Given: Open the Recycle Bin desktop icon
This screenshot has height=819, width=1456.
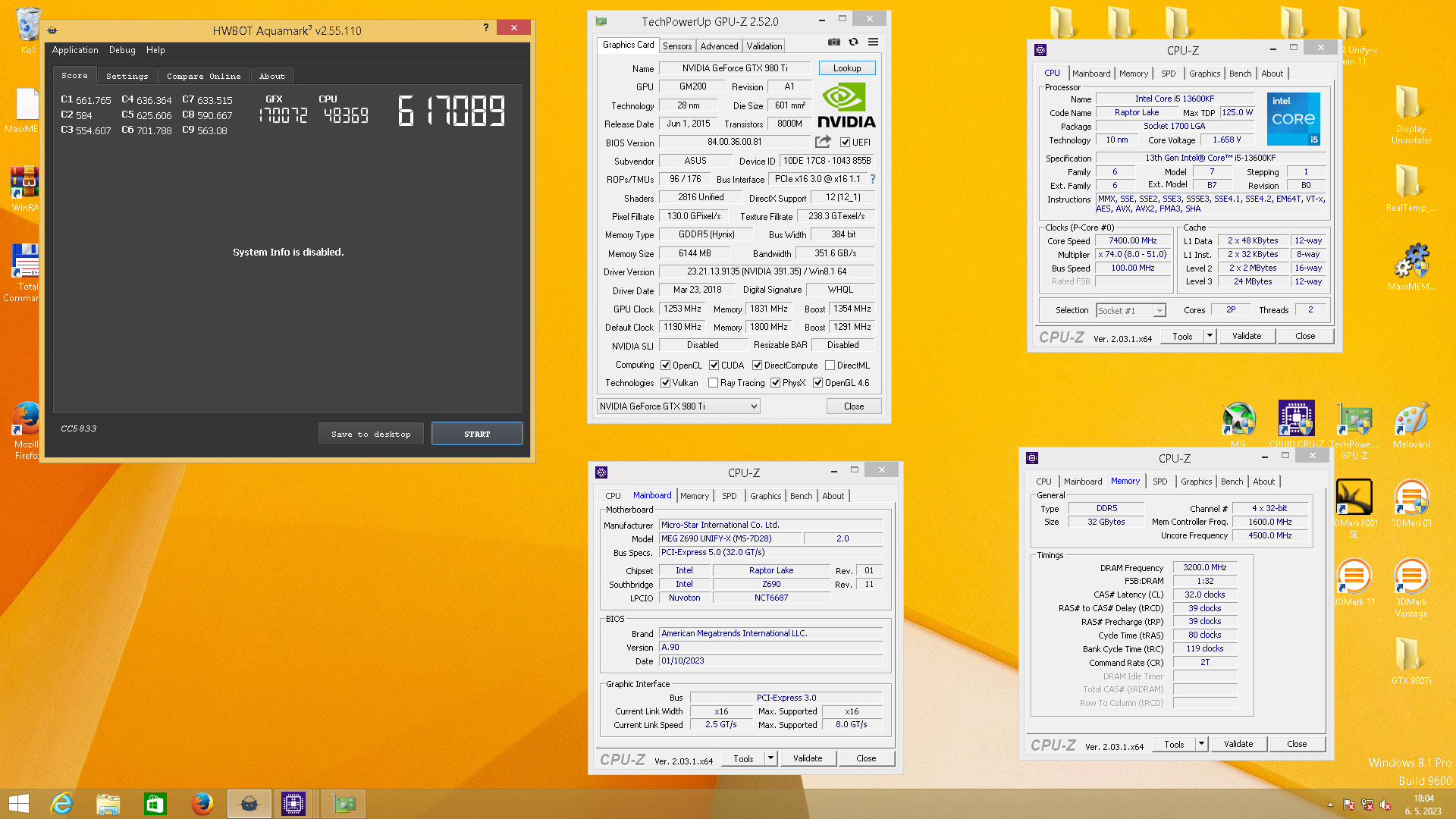Looking at the screenshot, I should pos(27,29).
